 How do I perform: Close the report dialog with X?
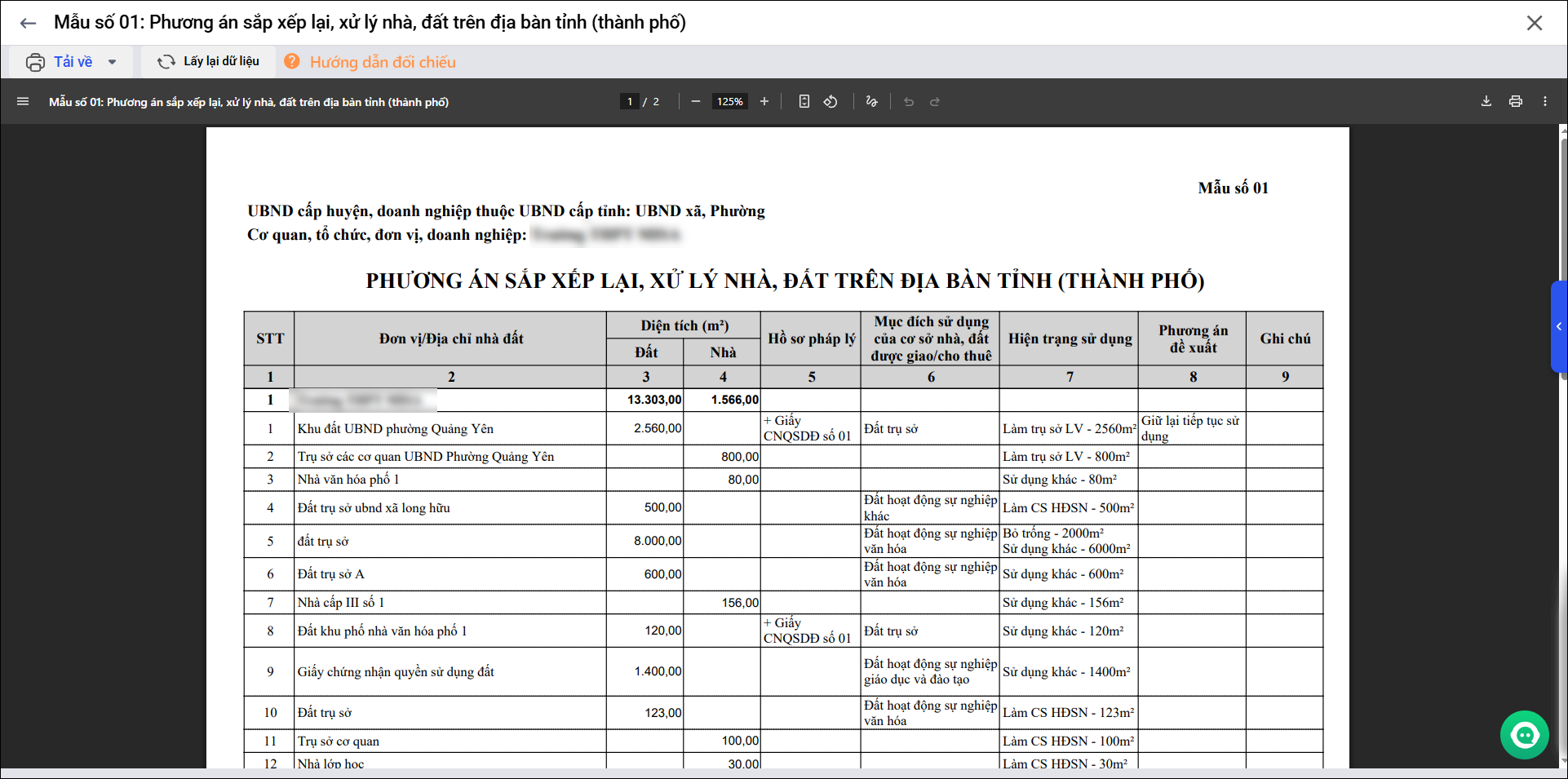click(1534, 23)
